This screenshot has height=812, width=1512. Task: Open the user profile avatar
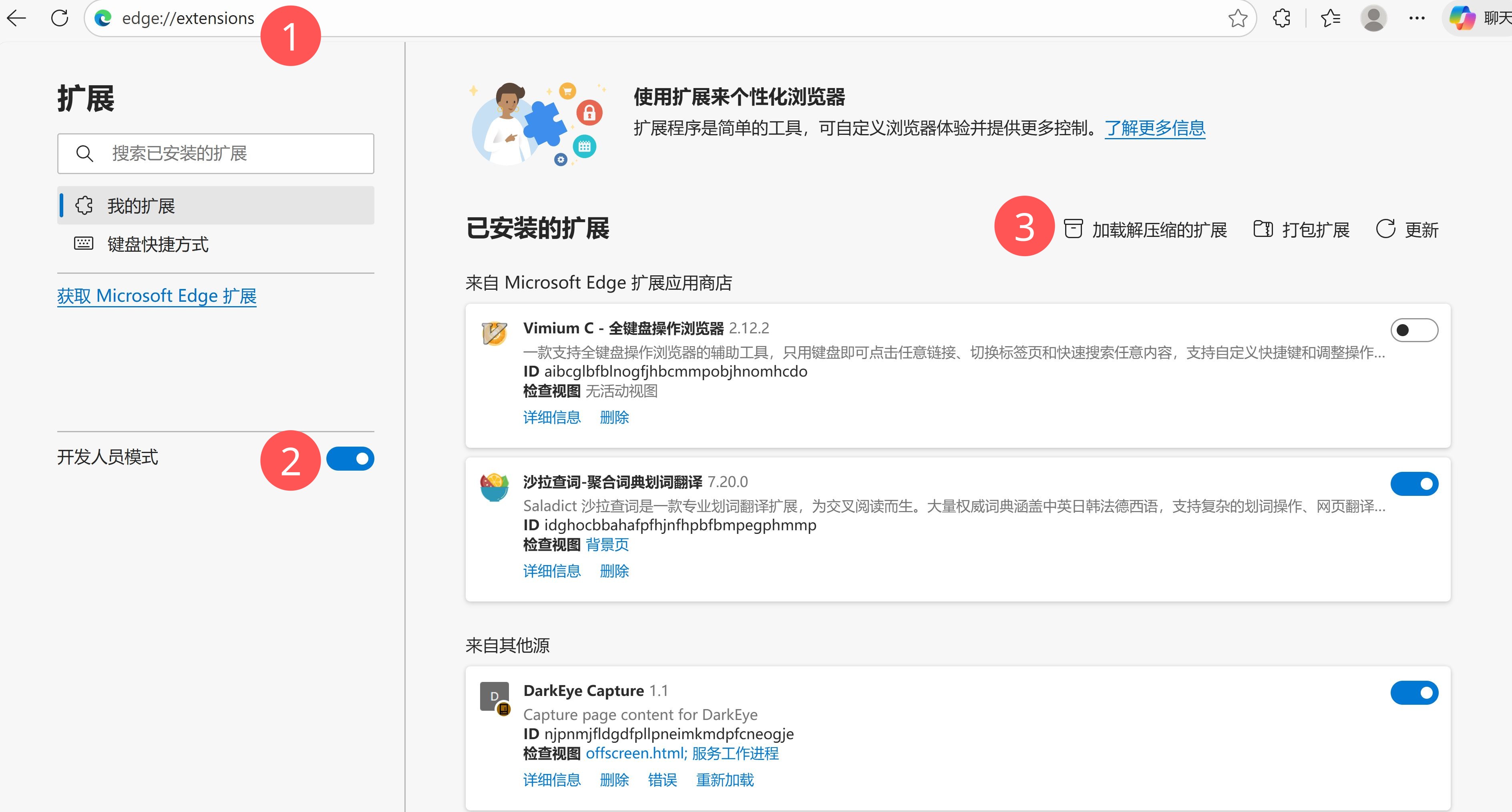click(x=1373, y=18)
